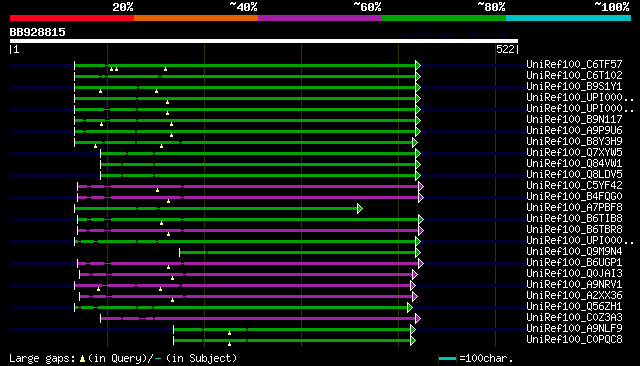This screenshot has height=366, width=640.
Task: Click the BB928815 query name
Action: click(38, 32)
